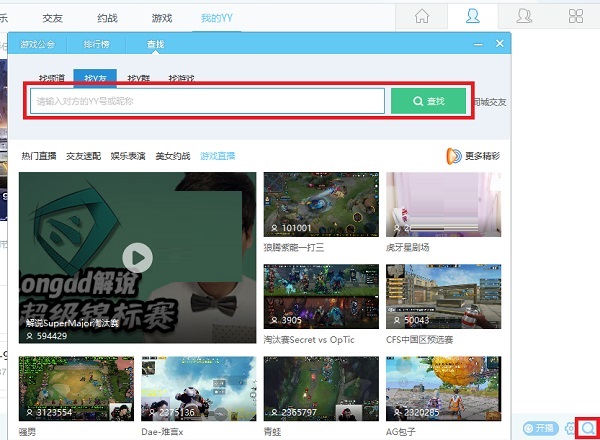The height and width of the screenshot is (440, 600).
Task: Open the settings gear icon at bottom
Action: pyautogui.click(x=569, y=428)
